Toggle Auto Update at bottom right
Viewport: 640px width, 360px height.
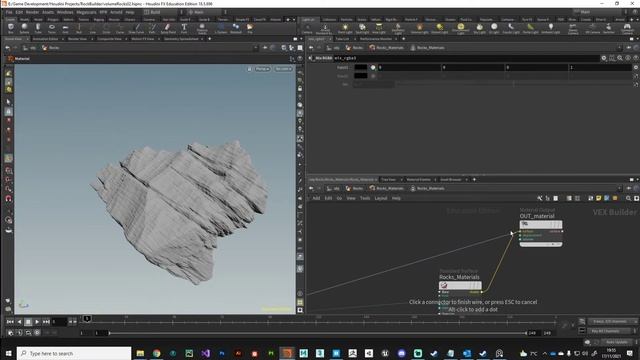[x=616, y=342]
